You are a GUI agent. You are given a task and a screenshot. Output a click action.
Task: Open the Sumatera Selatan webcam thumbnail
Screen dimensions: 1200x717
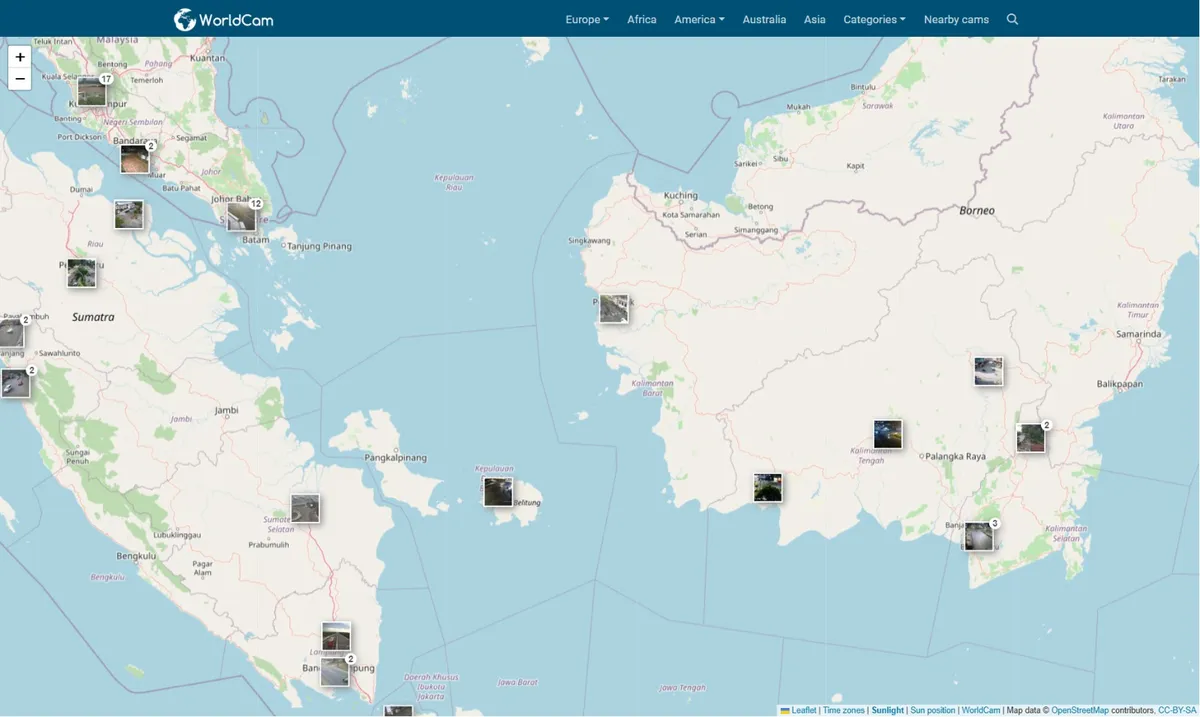click(305, 508)
